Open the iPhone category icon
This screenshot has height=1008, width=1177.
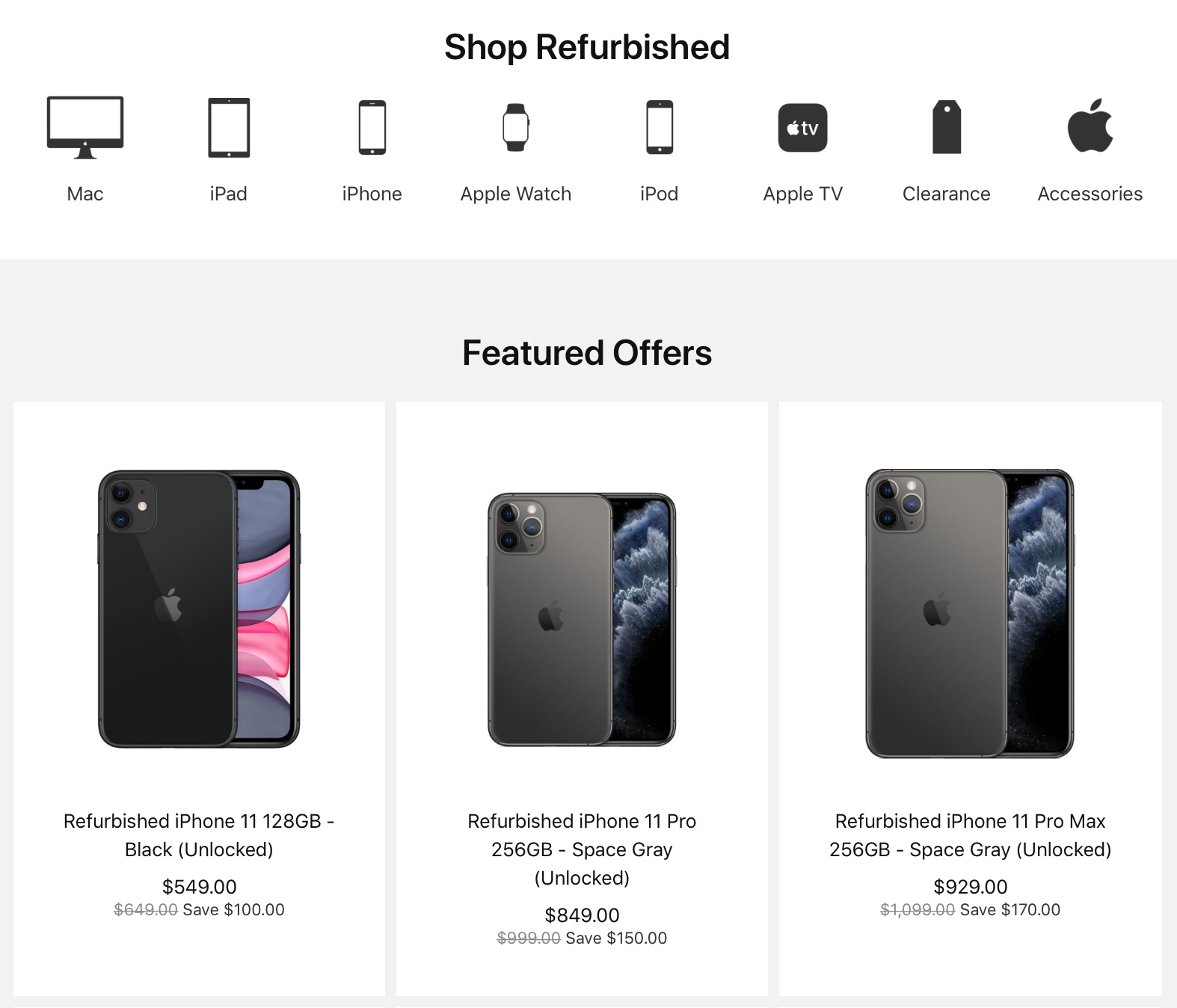tap(372, 127)
